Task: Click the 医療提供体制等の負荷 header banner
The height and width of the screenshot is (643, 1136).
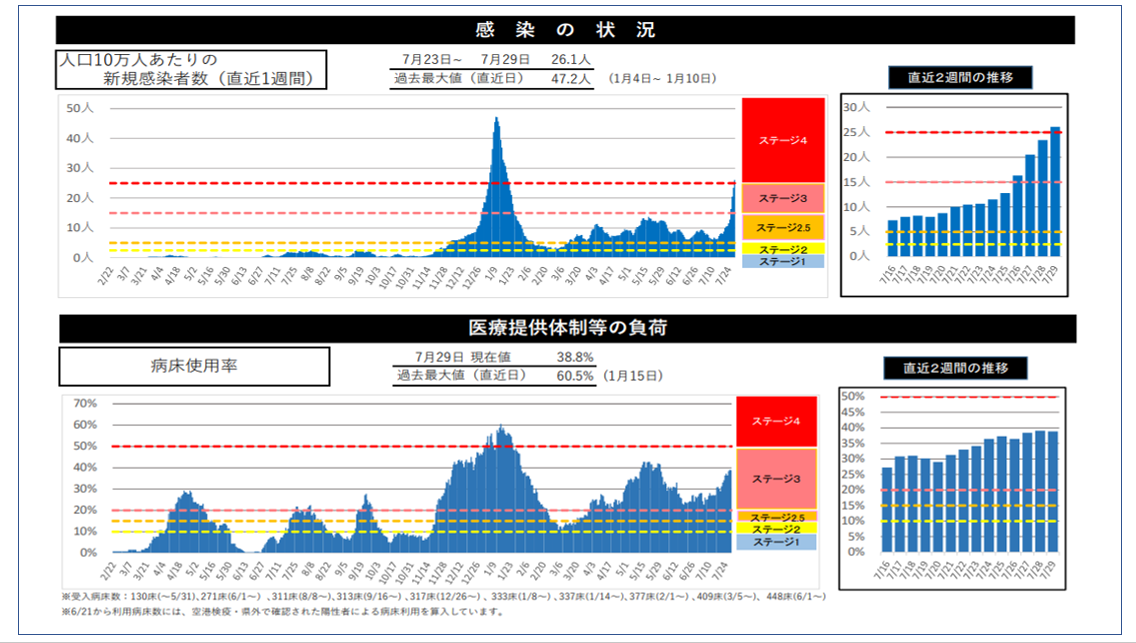Action: click(567, 328)
